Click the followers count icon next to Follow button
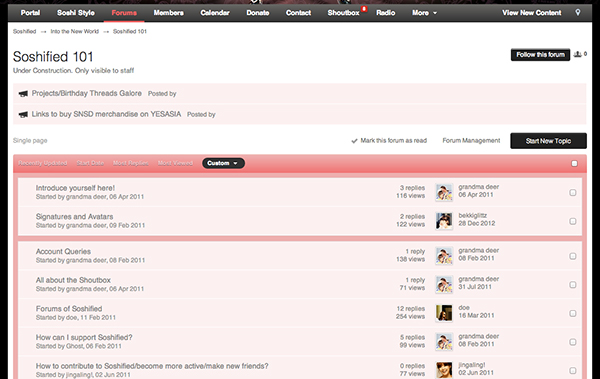Screen dimensions: 600x379 click(x=578, y=54)
